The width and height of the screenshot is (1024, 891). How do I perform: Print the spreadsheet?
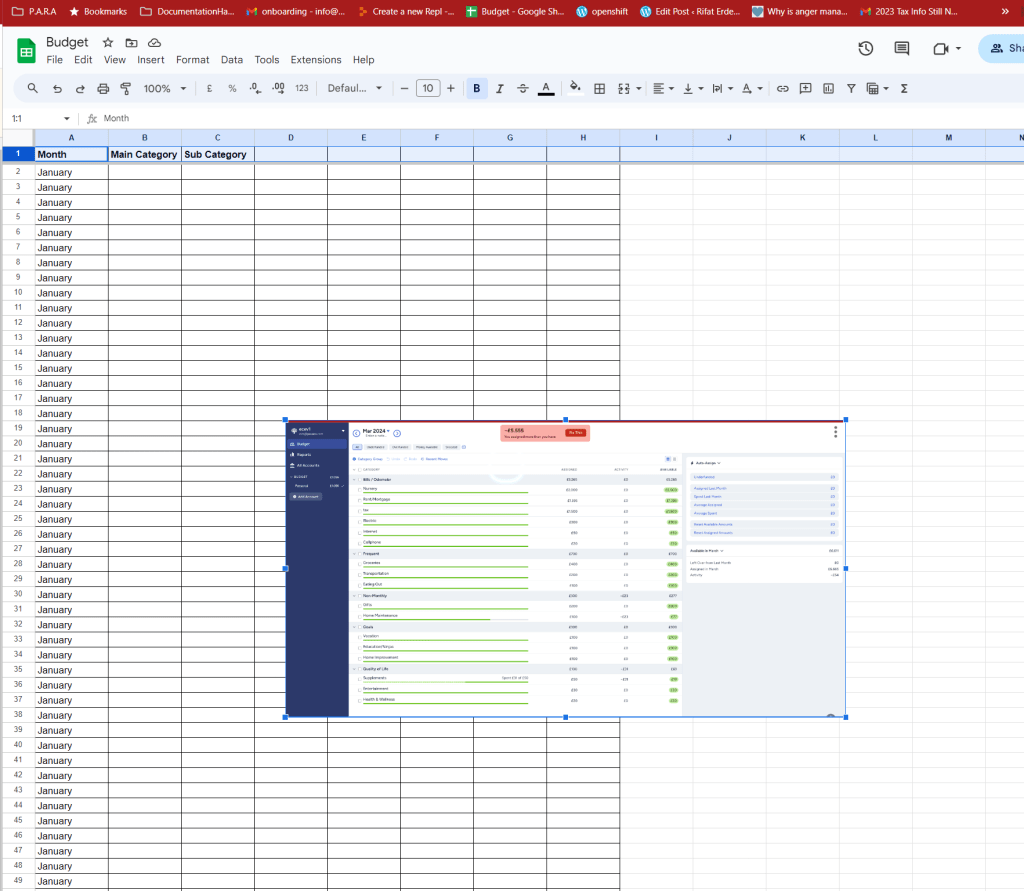(103, 88)
